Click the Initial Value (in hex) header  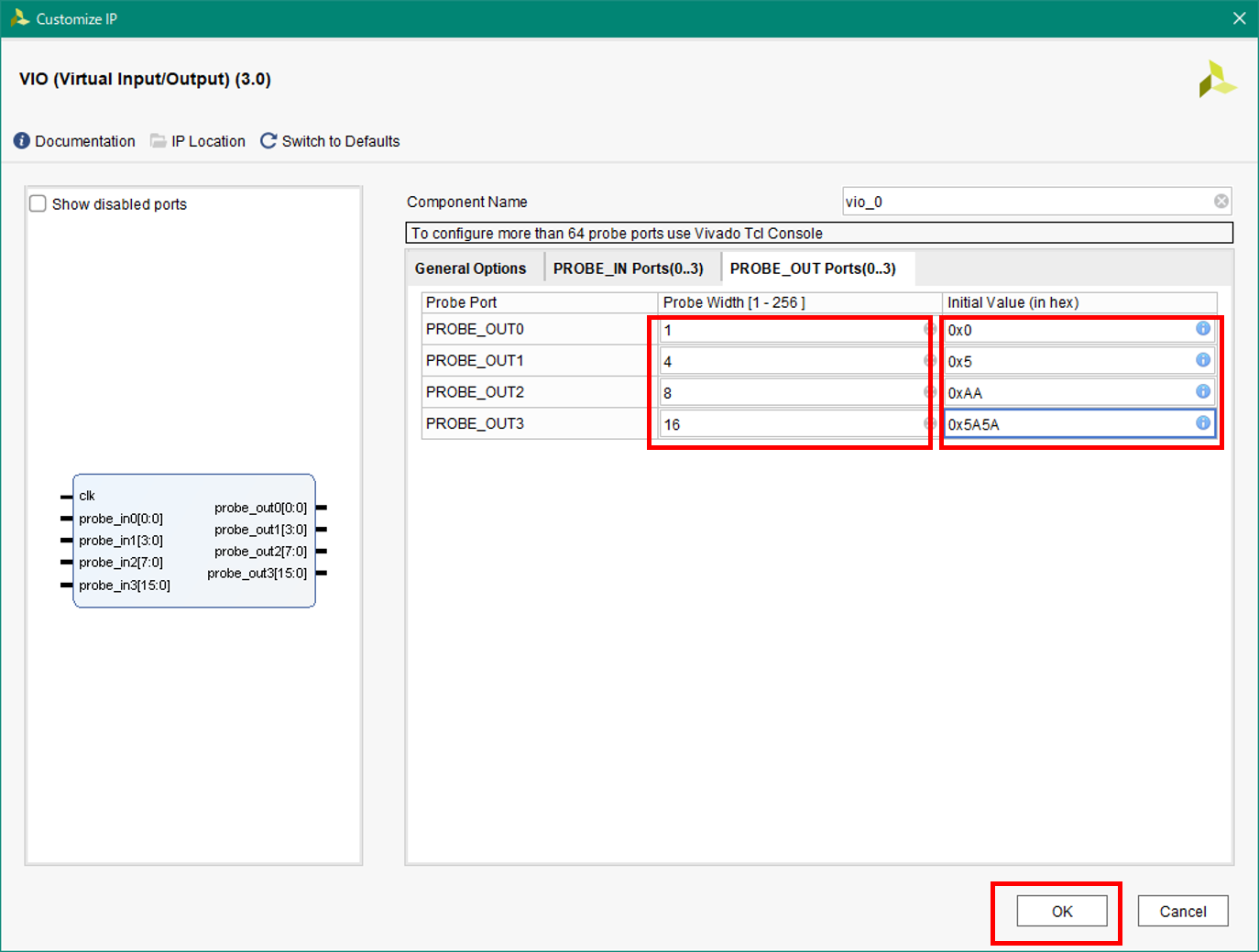point(1079,302)
